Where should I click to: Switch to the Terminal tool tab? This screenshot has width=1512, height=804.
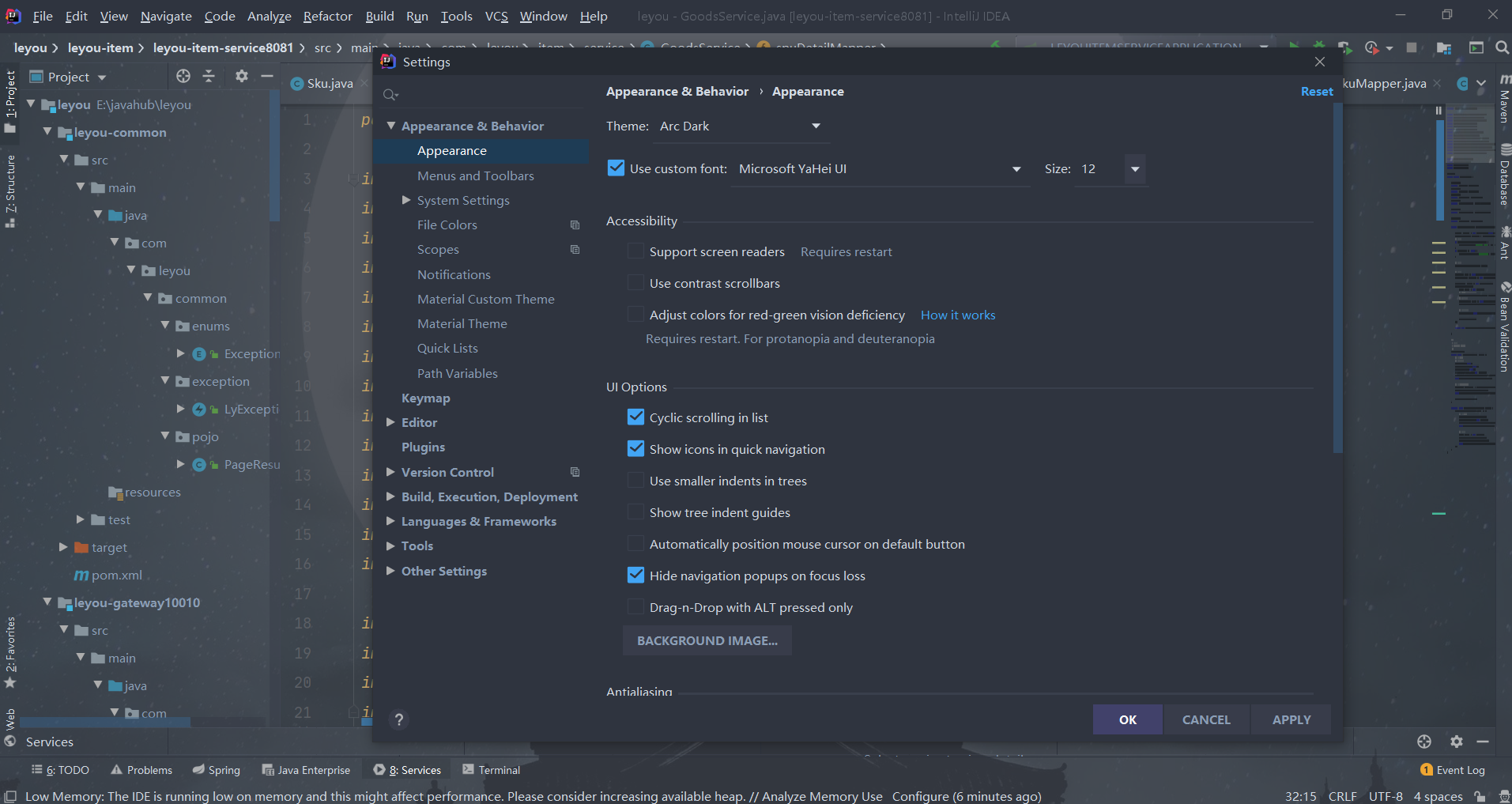click(491, 770)
